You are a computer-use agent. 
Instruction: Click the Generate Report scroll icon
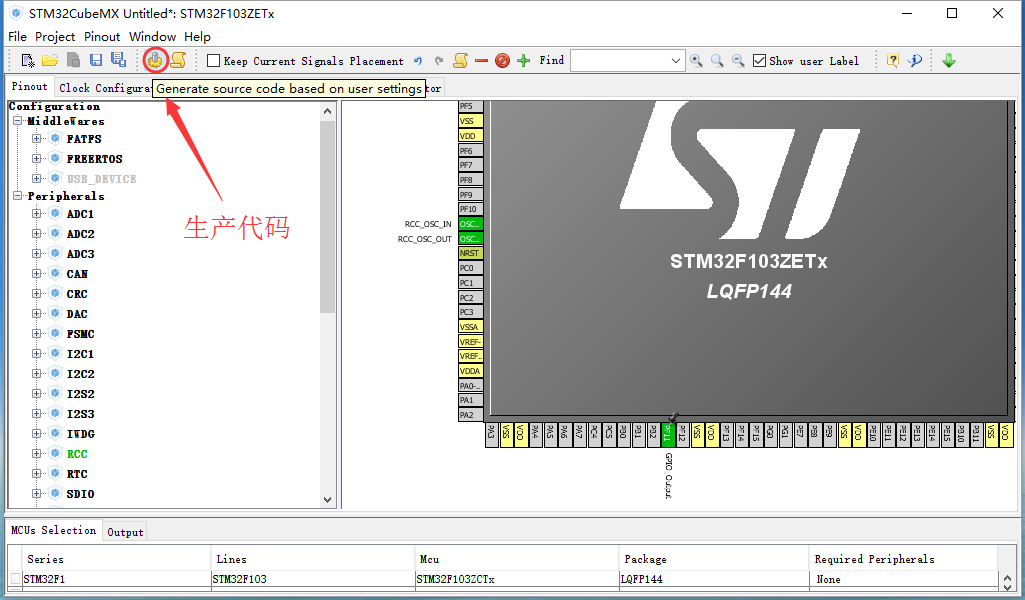[x=178, y=60]
